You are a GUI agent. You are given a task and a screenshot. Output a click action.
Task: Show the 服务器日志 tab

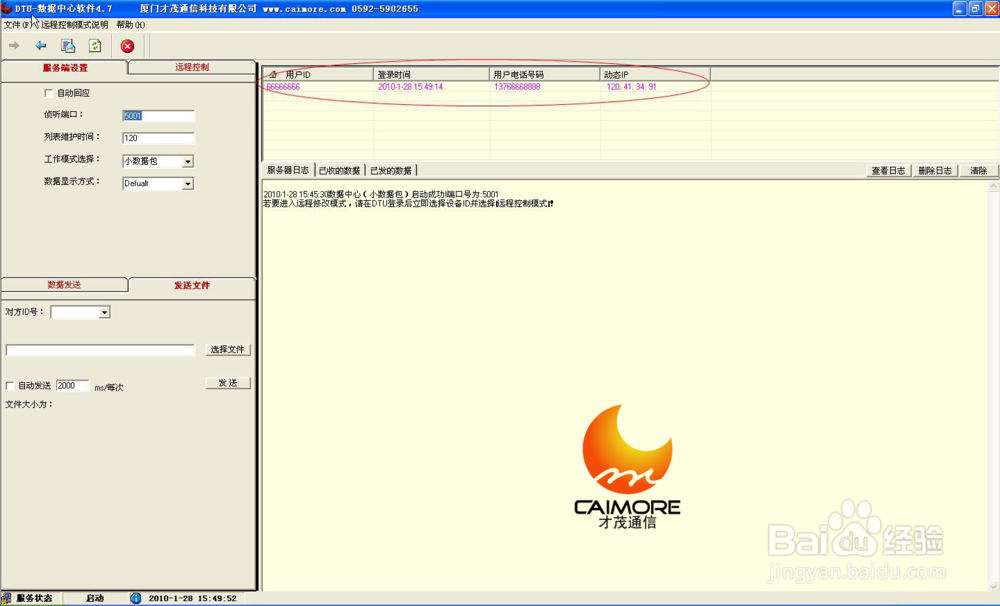288,170
